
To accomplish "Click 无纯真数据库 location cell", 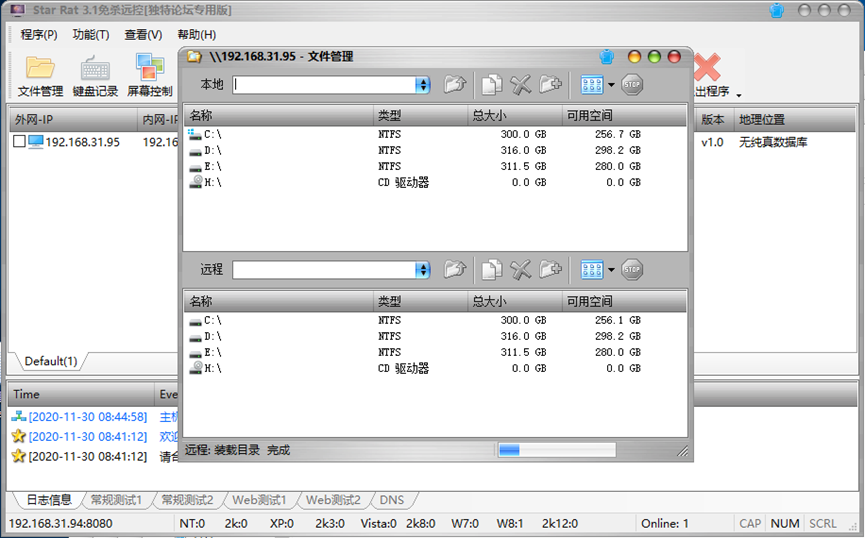I will pyautogui.click(x=773, y=142).
